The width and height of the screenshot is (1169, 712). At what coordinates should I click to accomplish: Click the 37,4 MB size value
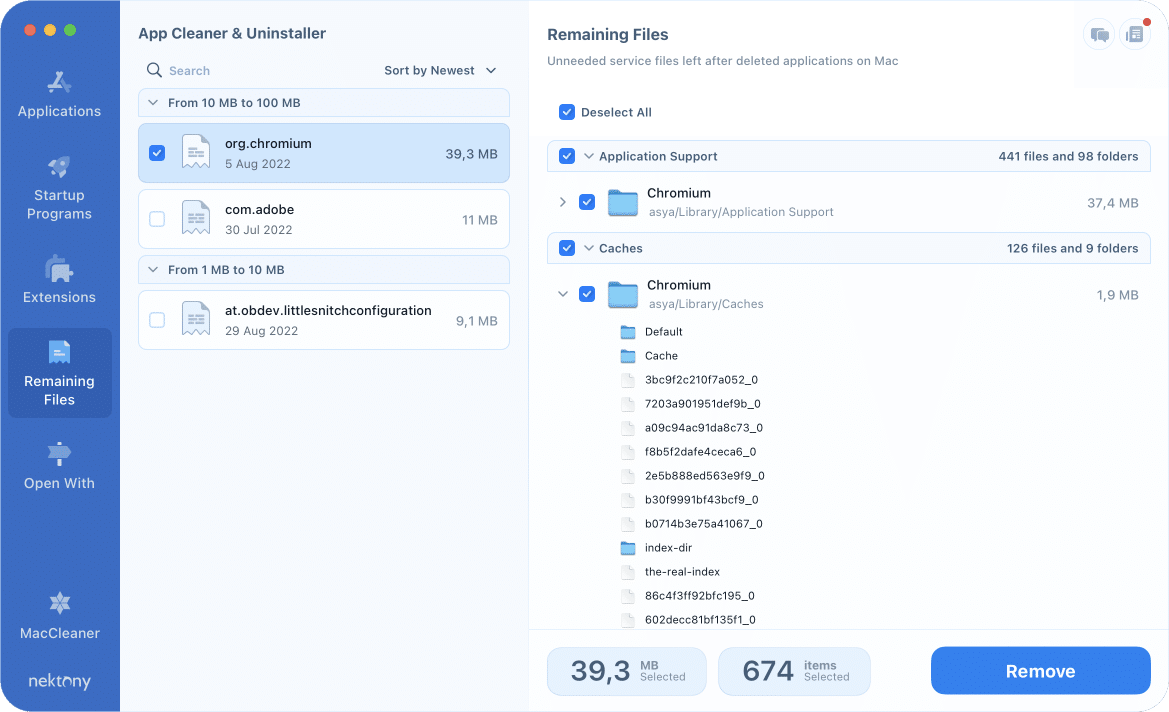click(x=1112, y=203)
